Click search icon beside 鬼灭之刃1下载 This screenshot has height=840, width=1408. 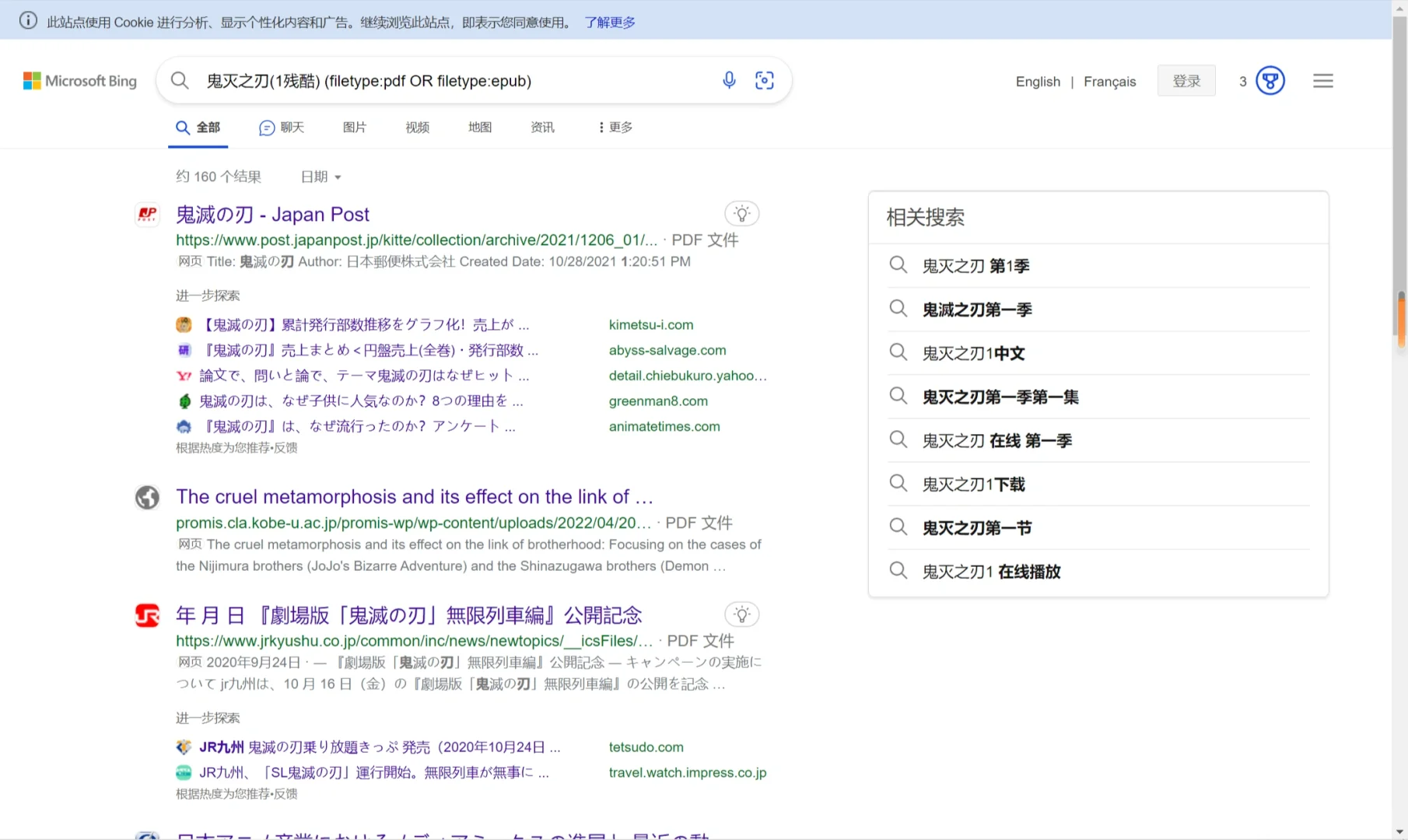click(898, 483)
